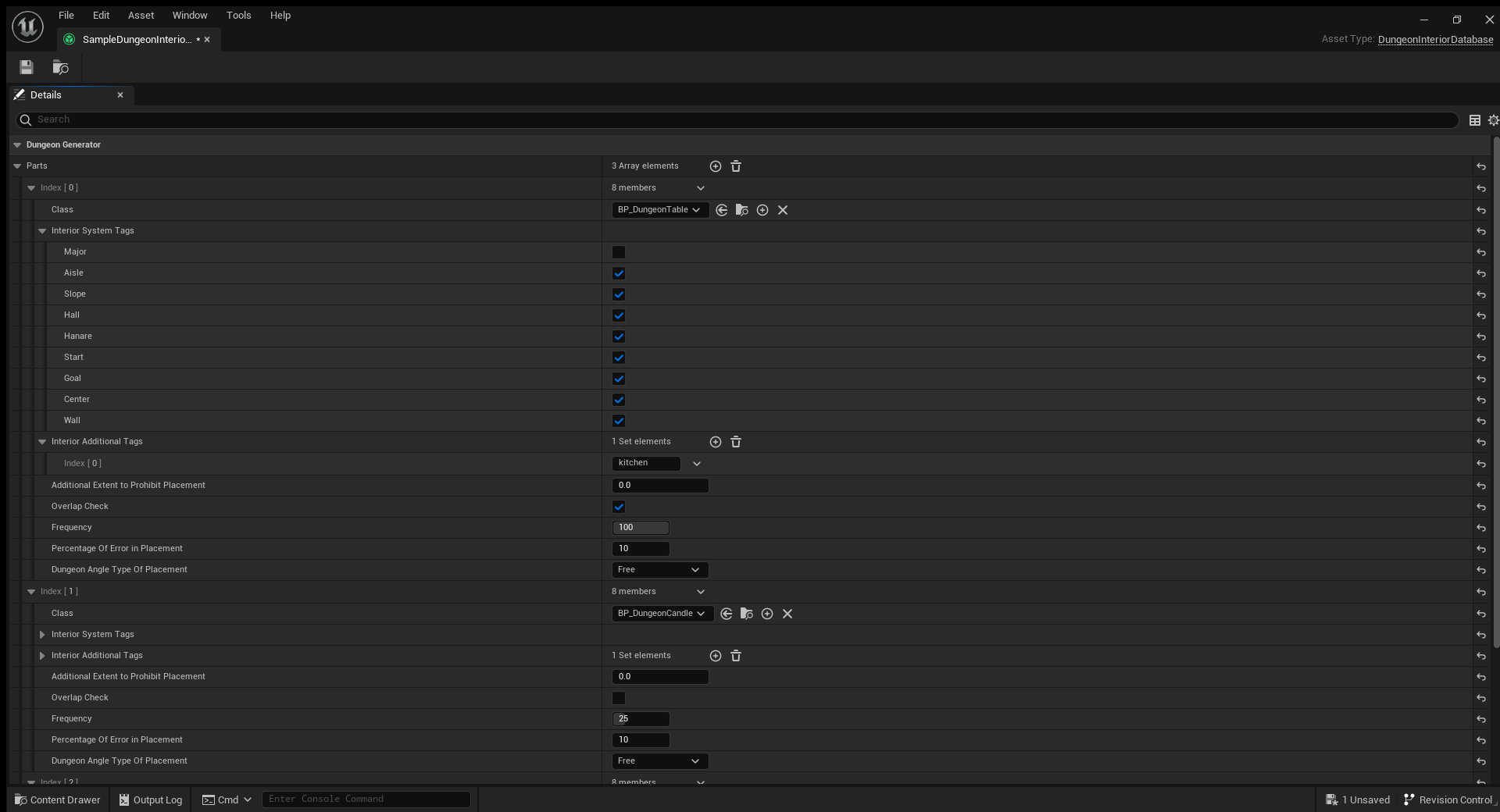
Task: Remove all Index 0 Interior Additional Tags
Action: (x=736, y=442)
